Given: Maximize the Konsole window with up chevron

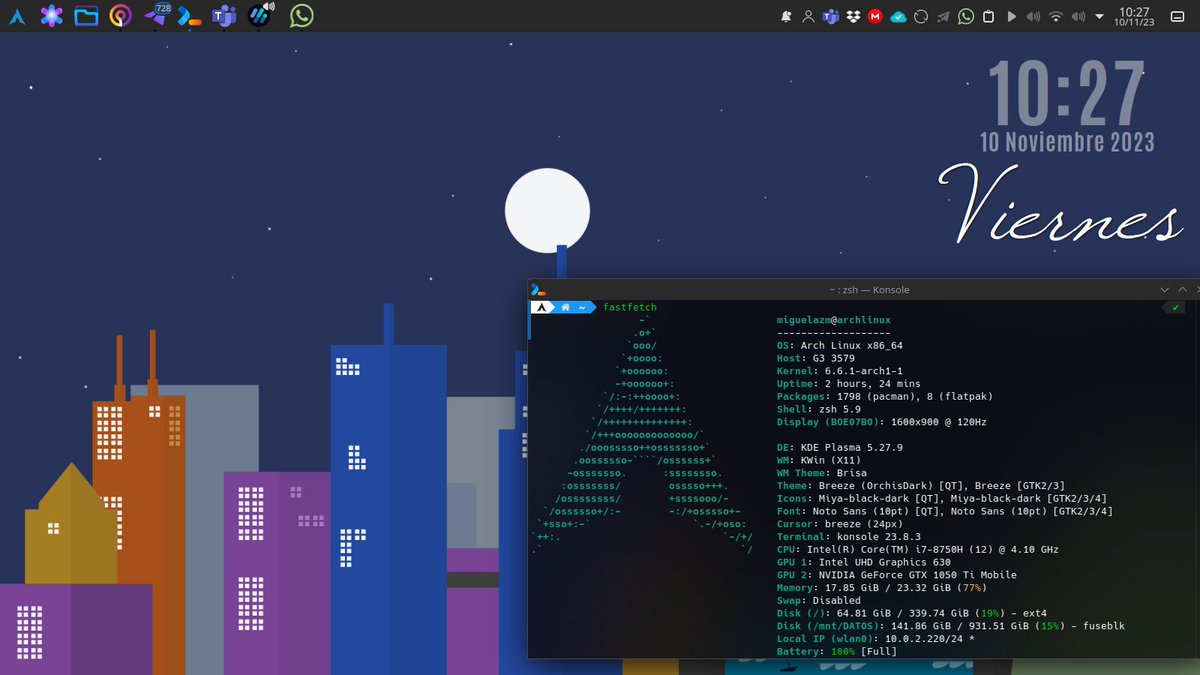Looking at the screenshot, I should tap(1183, 289).
